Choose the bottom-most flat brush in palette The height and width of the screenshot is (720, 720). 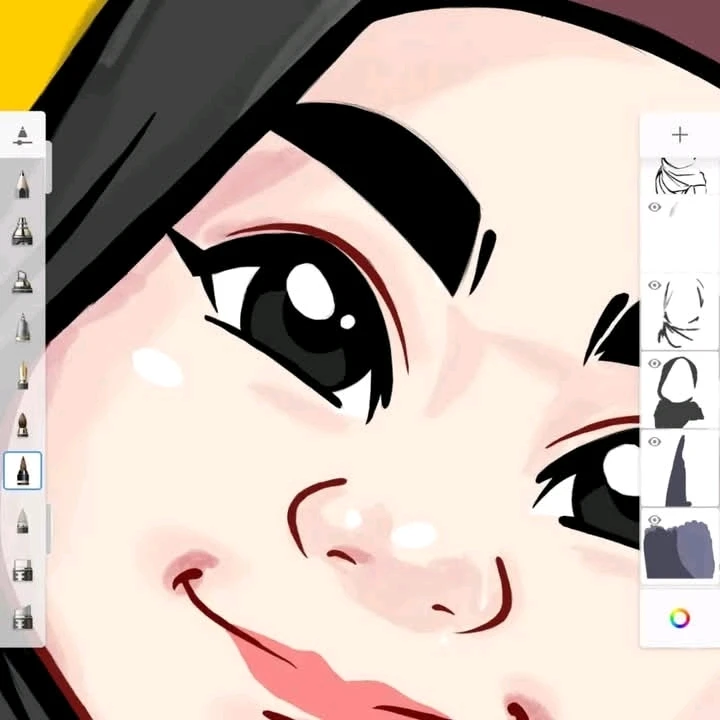22,617
